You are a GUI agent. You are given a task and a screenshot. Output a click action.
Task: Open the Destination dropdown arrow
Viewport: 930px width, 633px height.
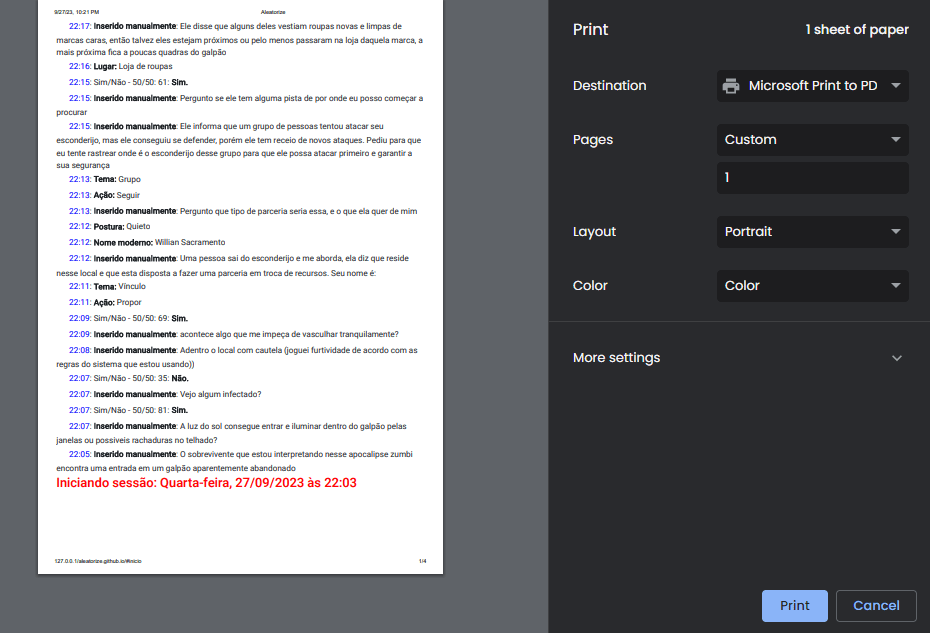(895, 86)
